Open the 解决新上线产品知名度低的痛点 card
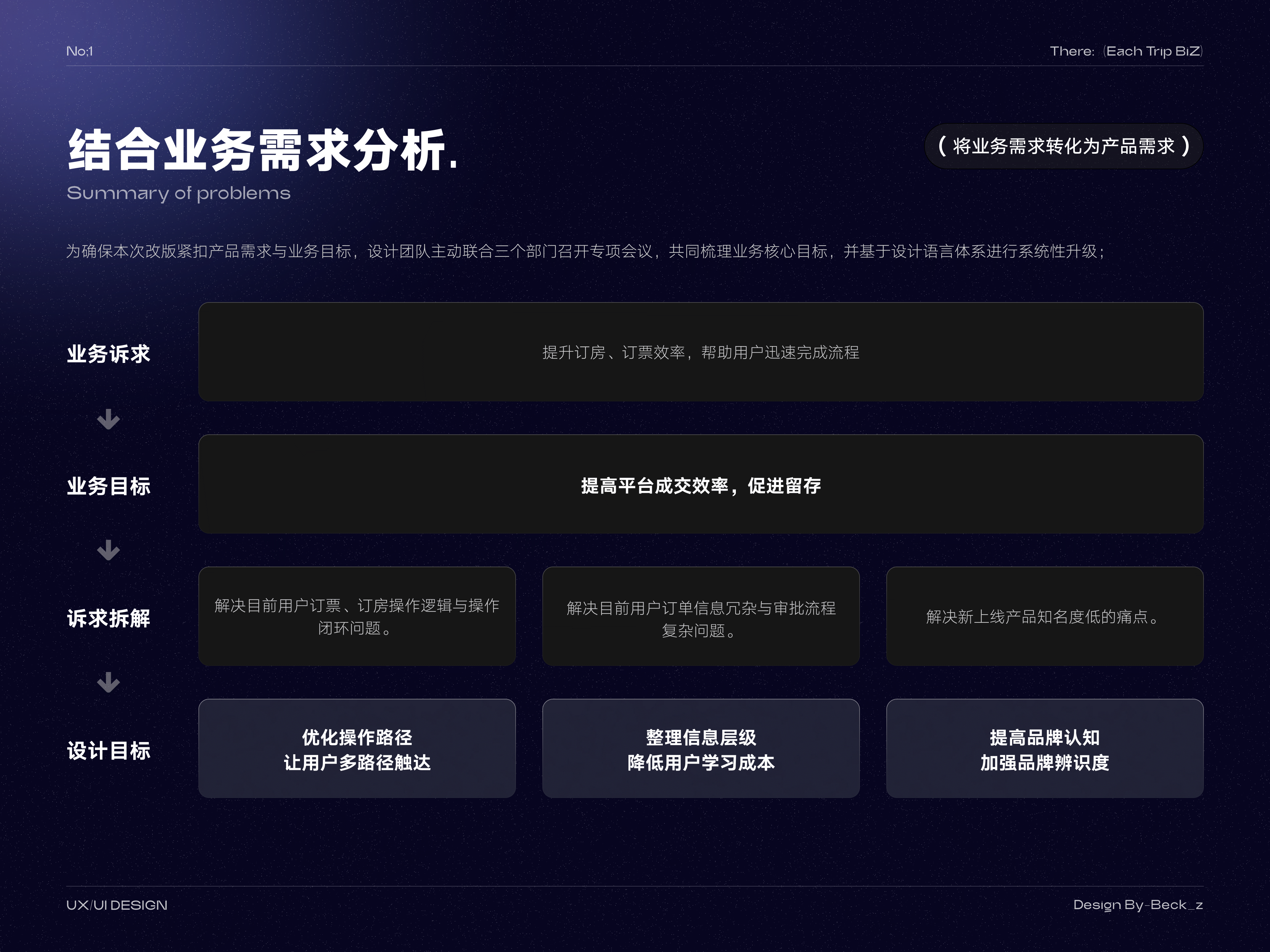 pos(1045,616)
